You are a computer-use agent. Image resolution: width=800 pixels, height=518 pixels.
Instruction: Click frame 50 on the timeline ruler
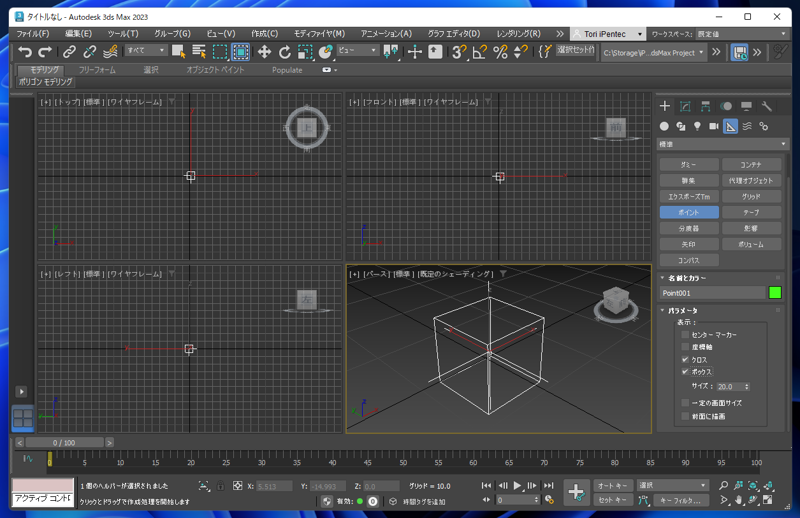coord(403,462)
